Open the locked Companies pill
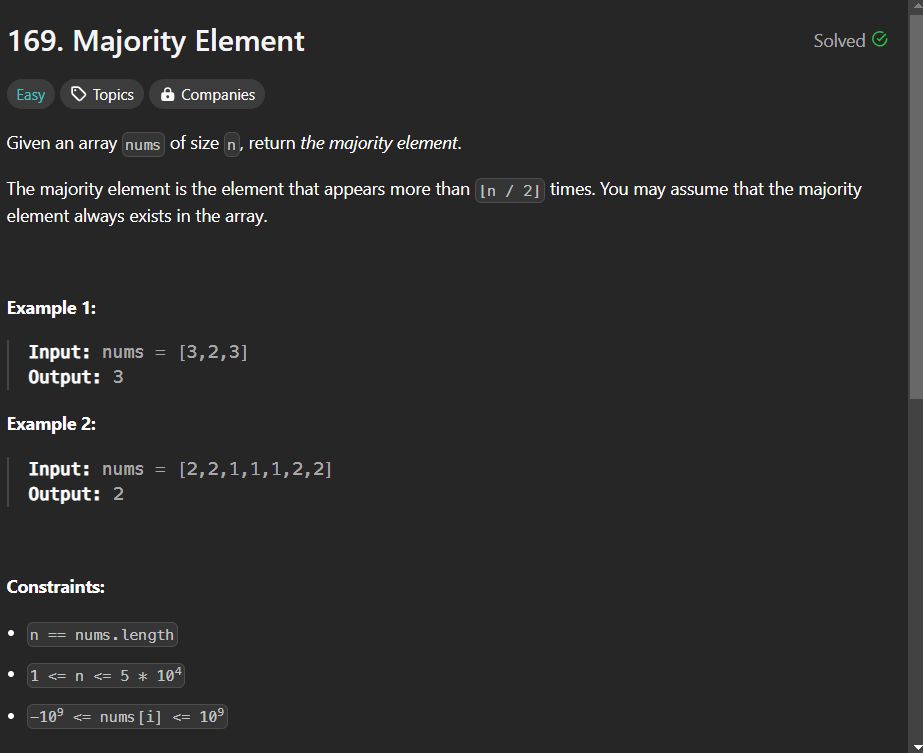 [207, 94]
